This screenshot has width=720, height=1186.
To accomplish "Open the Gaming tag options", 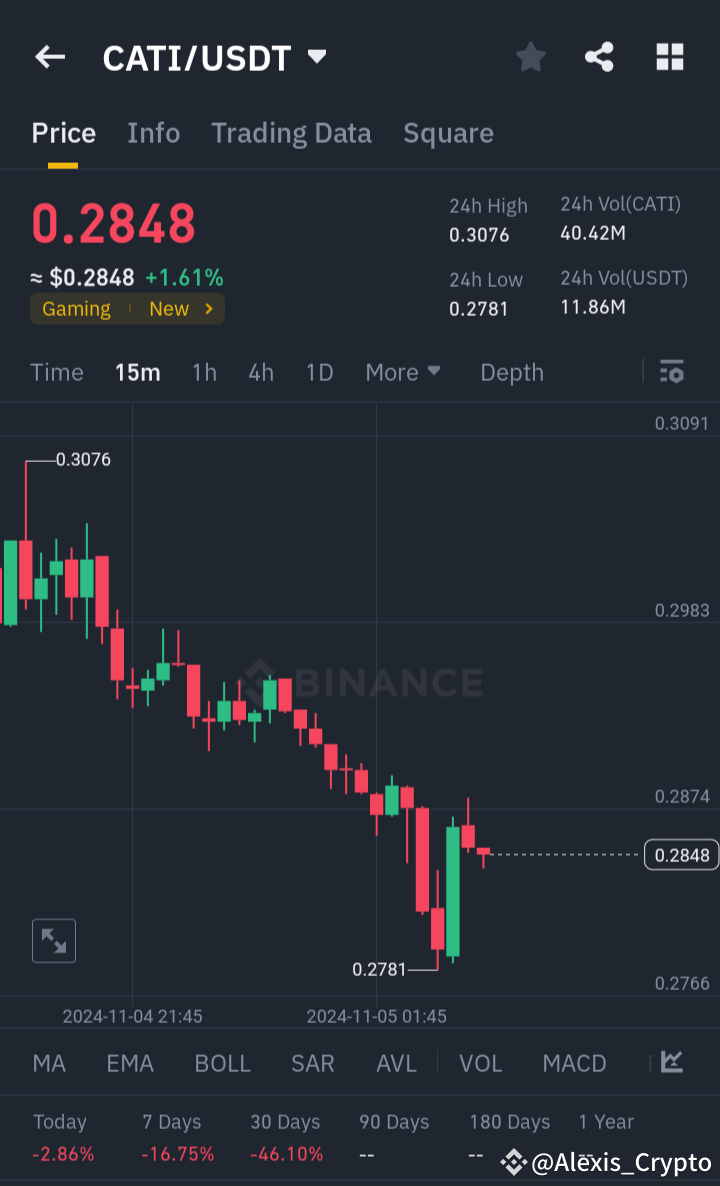I will click(x=77, y=309).
